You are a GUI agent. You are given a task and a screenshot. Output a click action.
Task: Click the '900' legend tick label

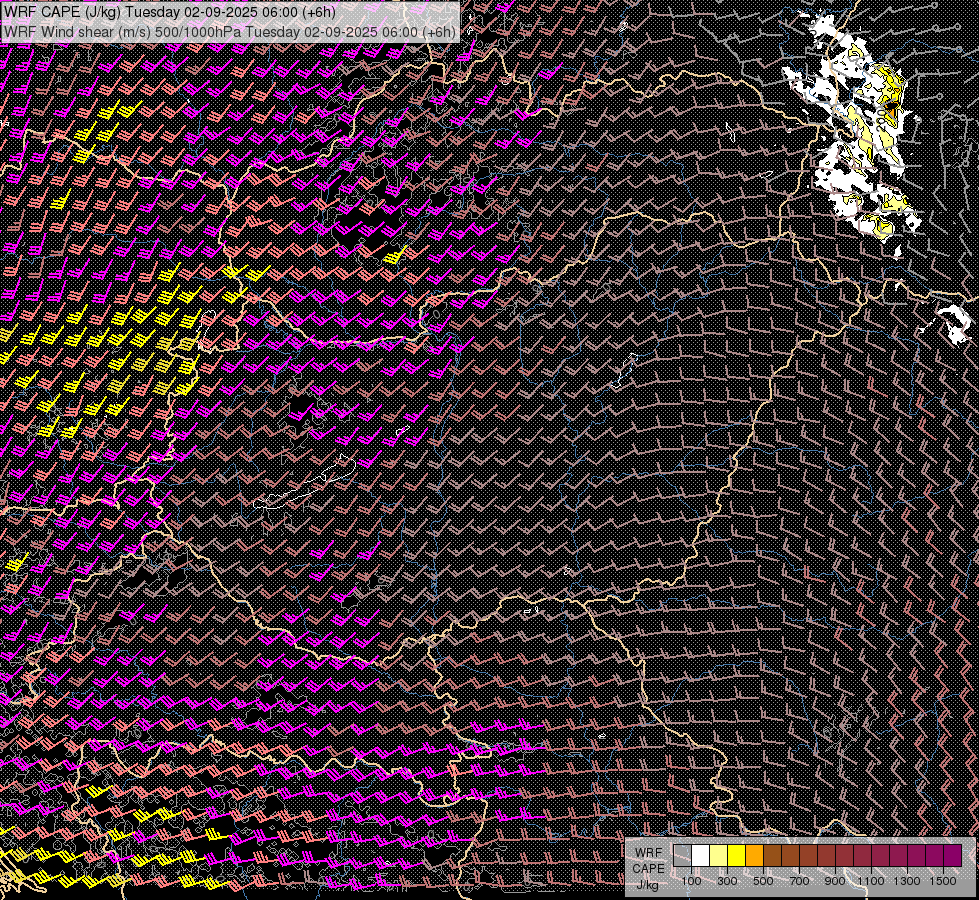pyautogui.click(x=835, y=881)
